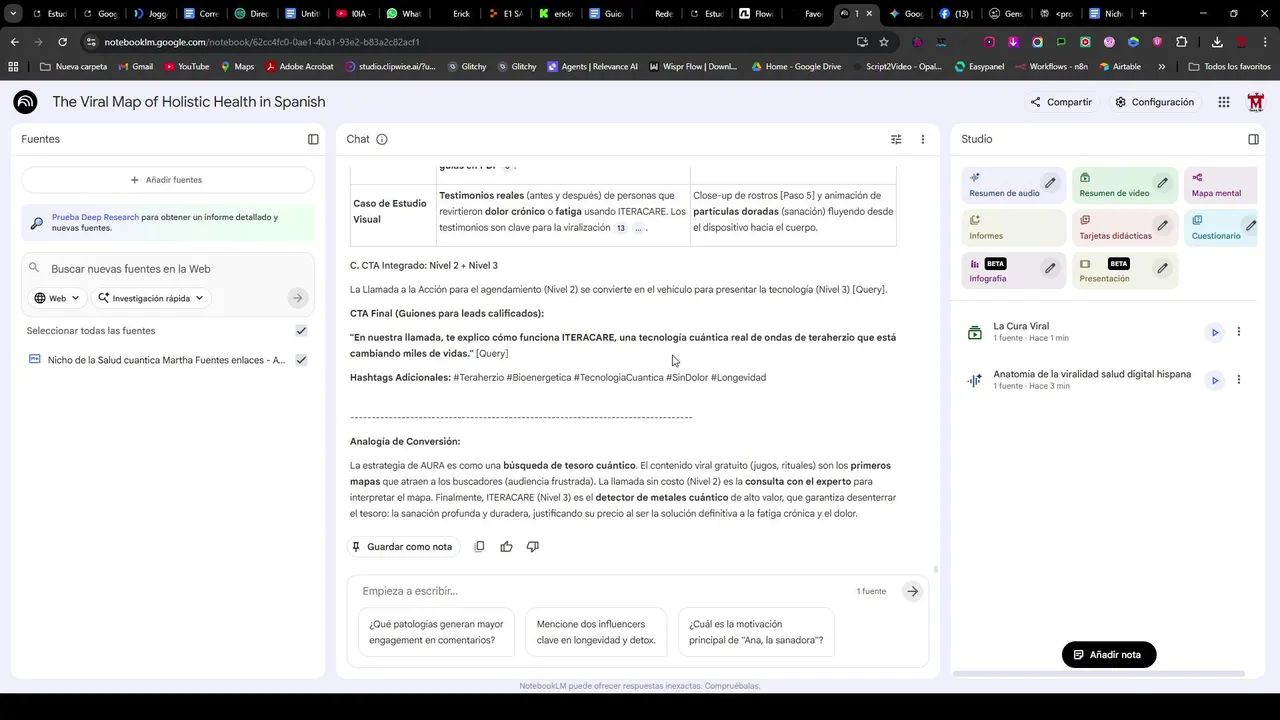
Task: Click the Compartir button
Action: [1060, 102]
